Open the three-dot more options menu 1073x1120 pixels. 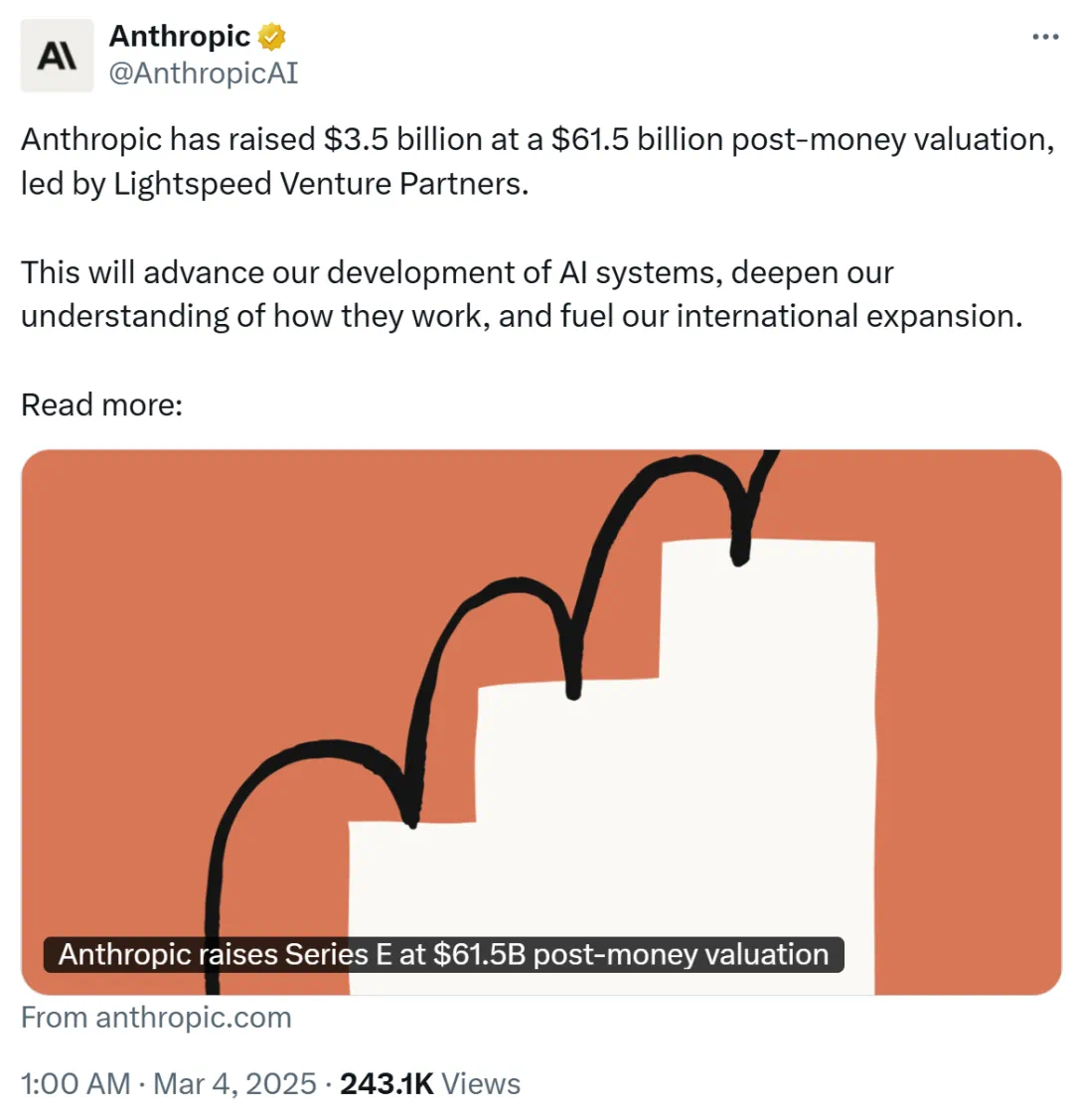click(x=1045, y=37)
